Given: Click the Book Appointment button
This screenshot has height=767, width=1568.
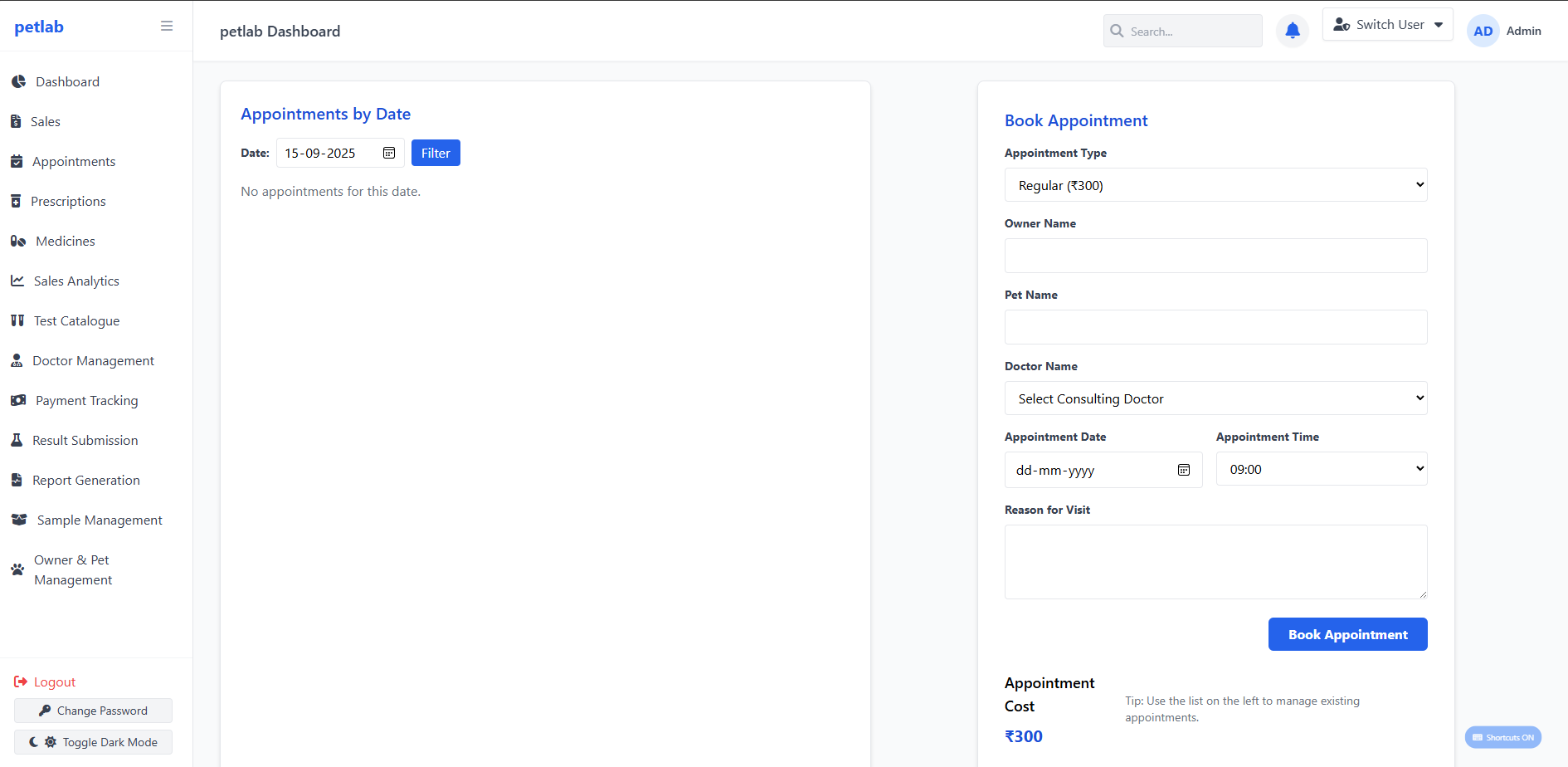Looking at the screenshot, I should [1347, 633].
